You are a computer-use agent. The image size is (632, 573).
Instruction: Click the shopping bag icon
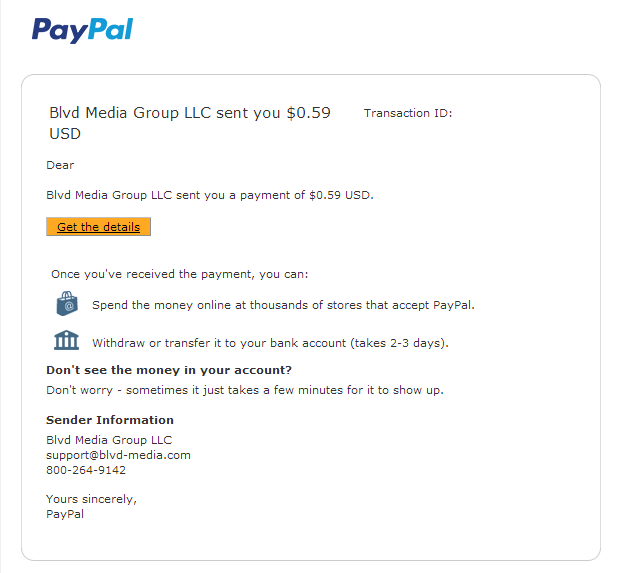click(x=67, y=304)
